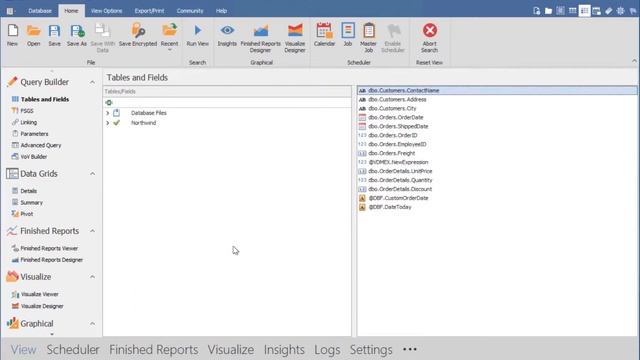640x360 pixels.
Task: Click the Save Encrypted icon
Action: [x=138, y=35]
